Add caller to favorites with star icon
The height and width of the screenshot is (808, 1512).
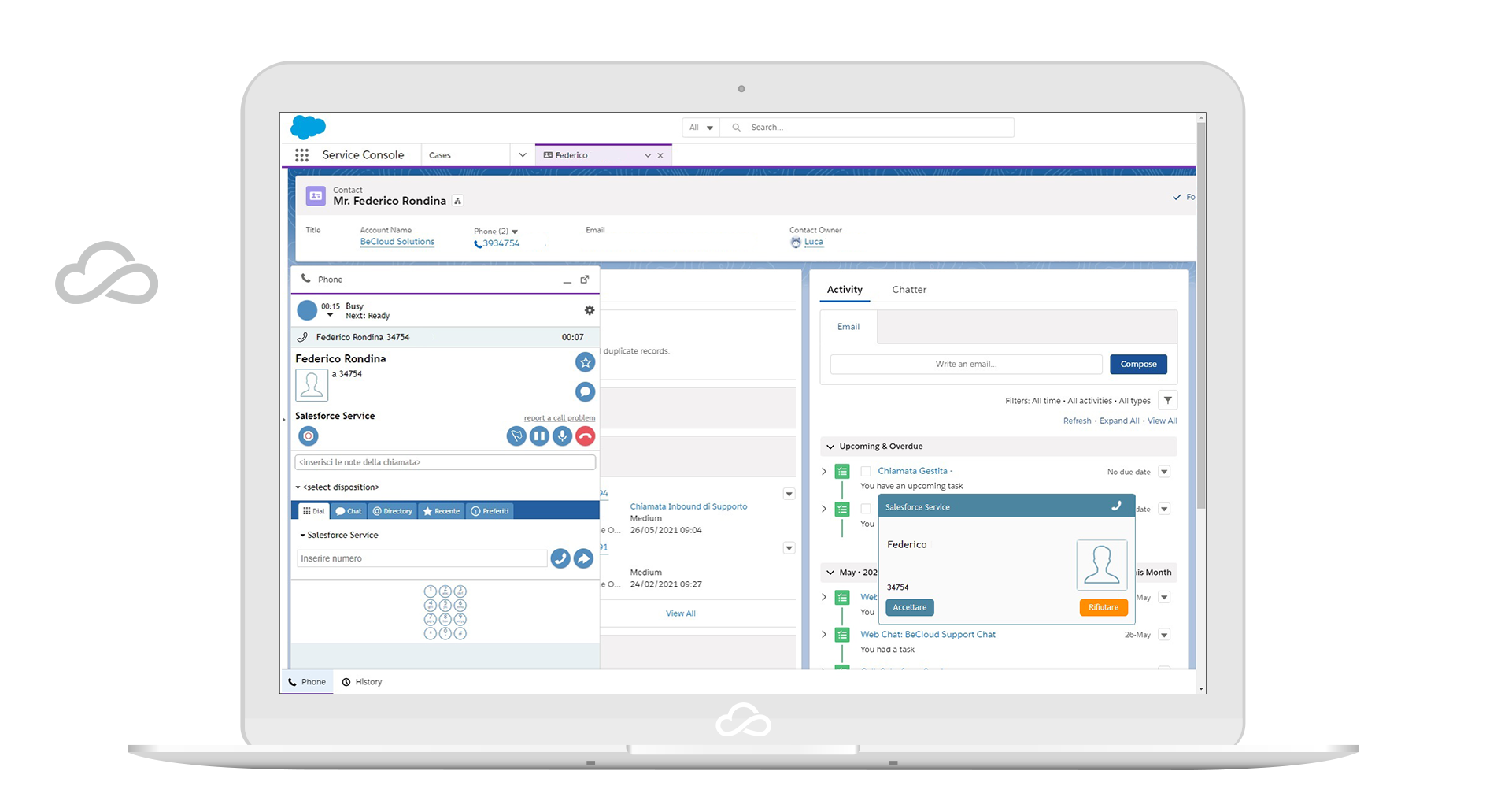[585, 362]
